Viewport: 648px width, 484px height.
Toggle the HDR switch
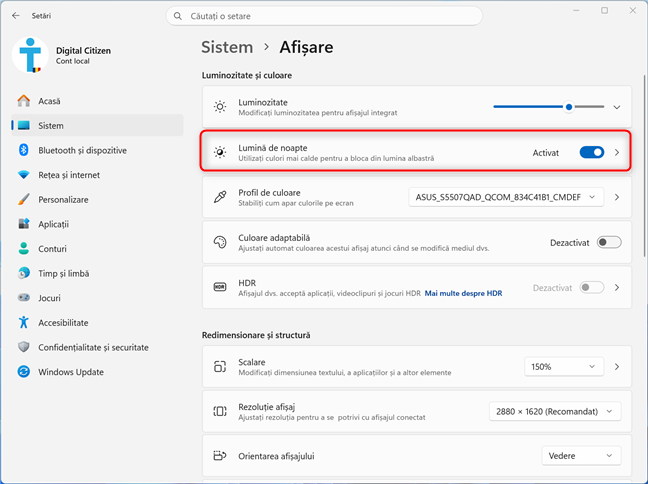coord(591,287)
